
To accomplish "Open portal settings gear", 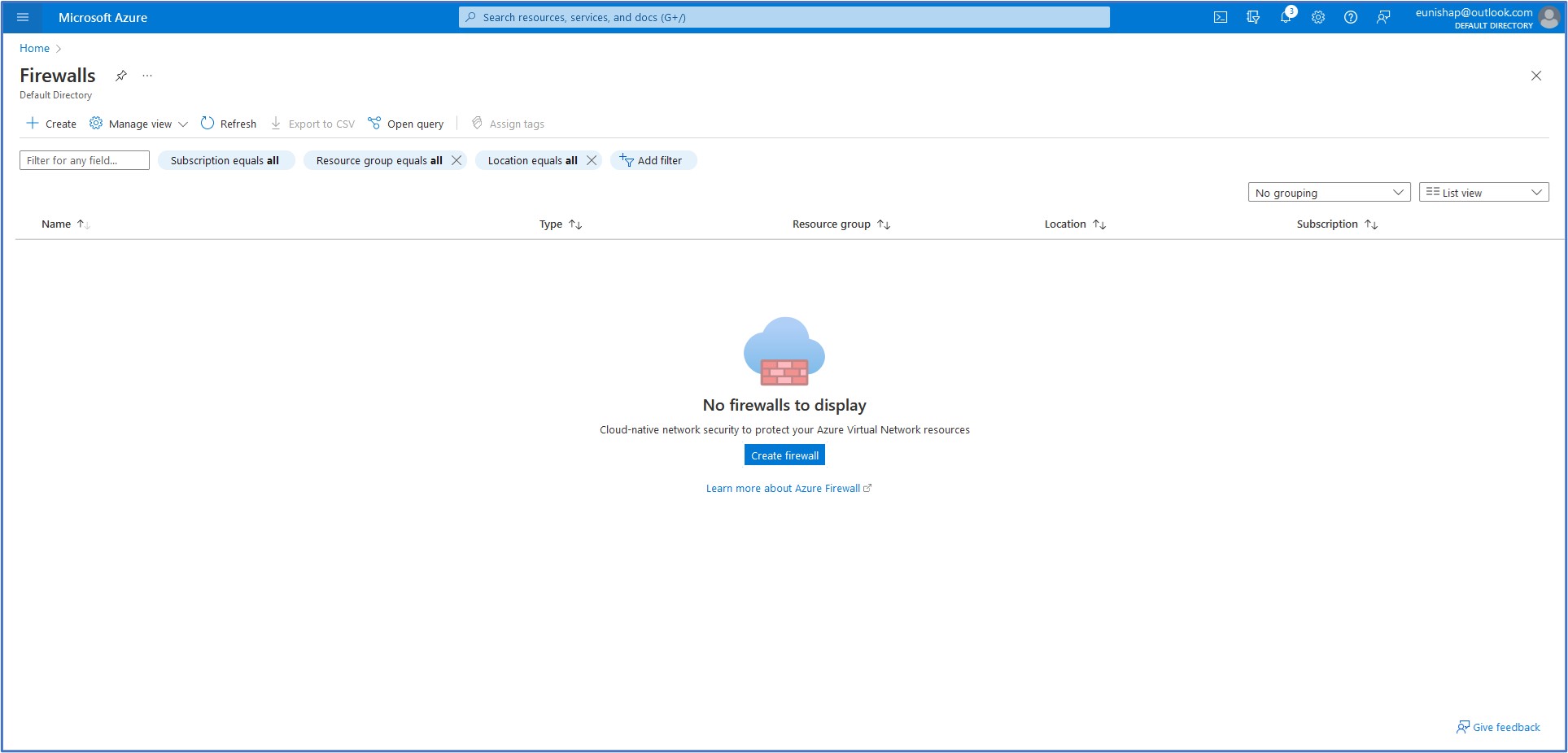I will tap(1318, 17).
